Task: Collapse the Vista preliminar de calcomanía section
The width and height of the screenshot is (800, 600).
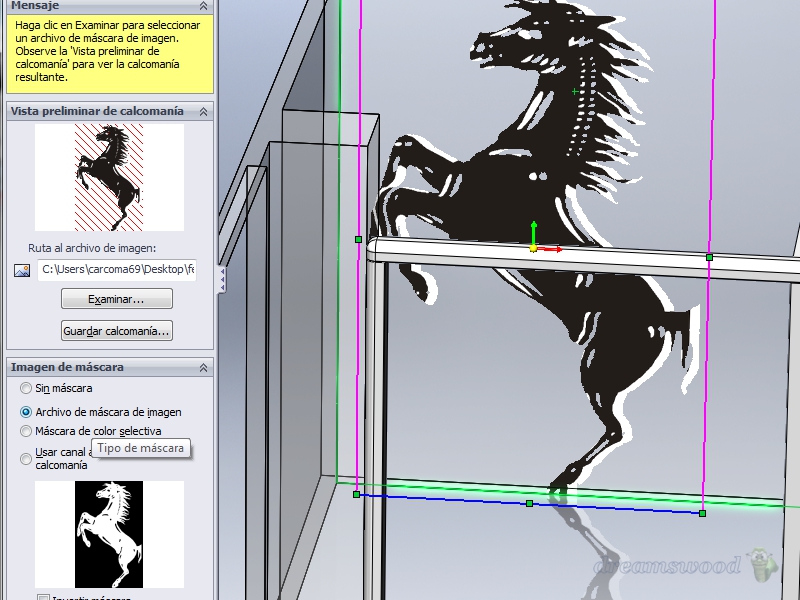Action: click(x=203, y=111)
